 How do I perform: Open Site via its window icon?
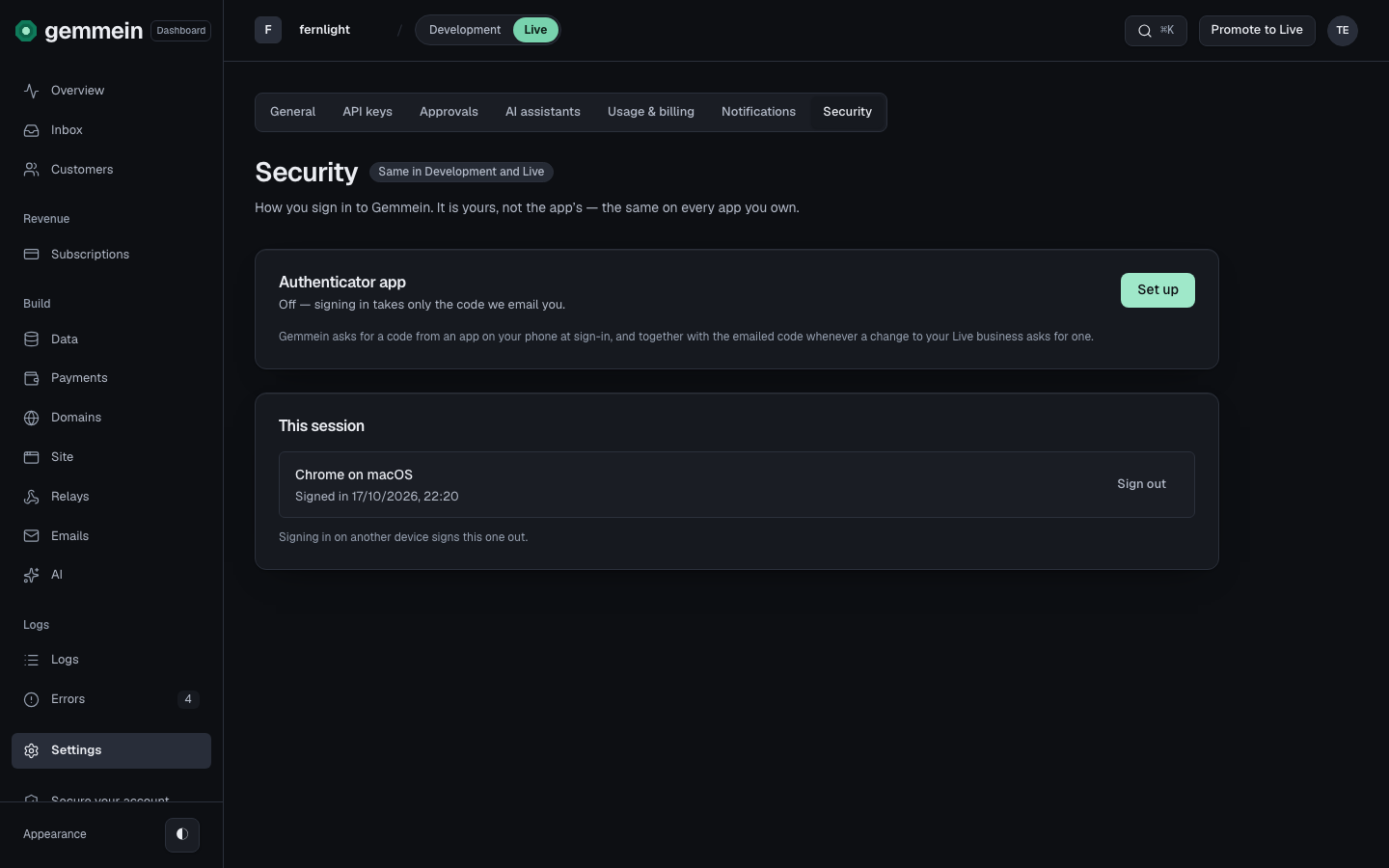click(x=32, y=457)
